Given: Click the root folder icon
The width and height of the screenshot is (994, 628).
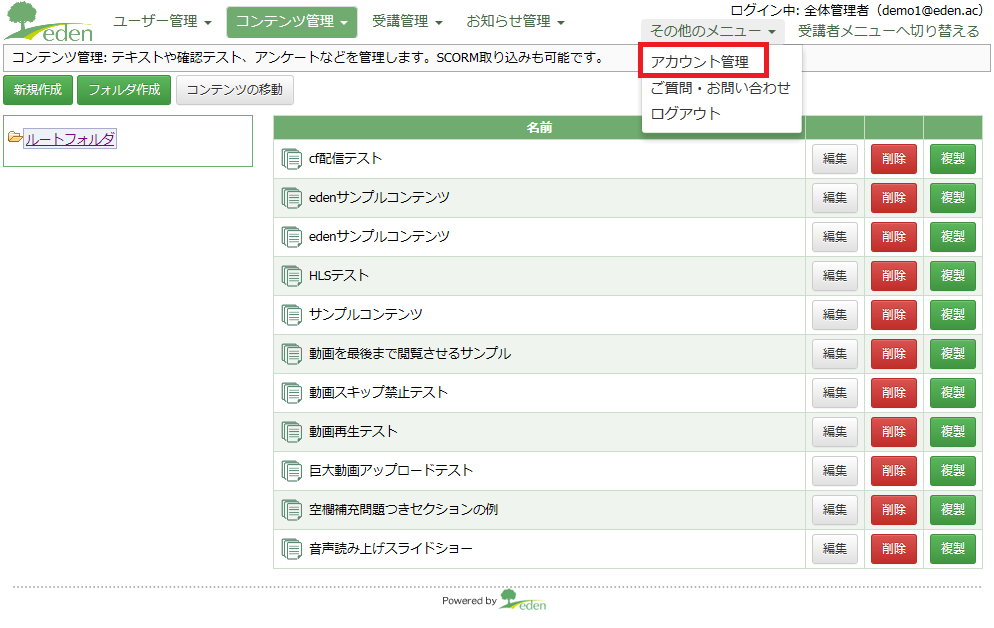Looking at the screenshot, I should [x=15, y=137].
